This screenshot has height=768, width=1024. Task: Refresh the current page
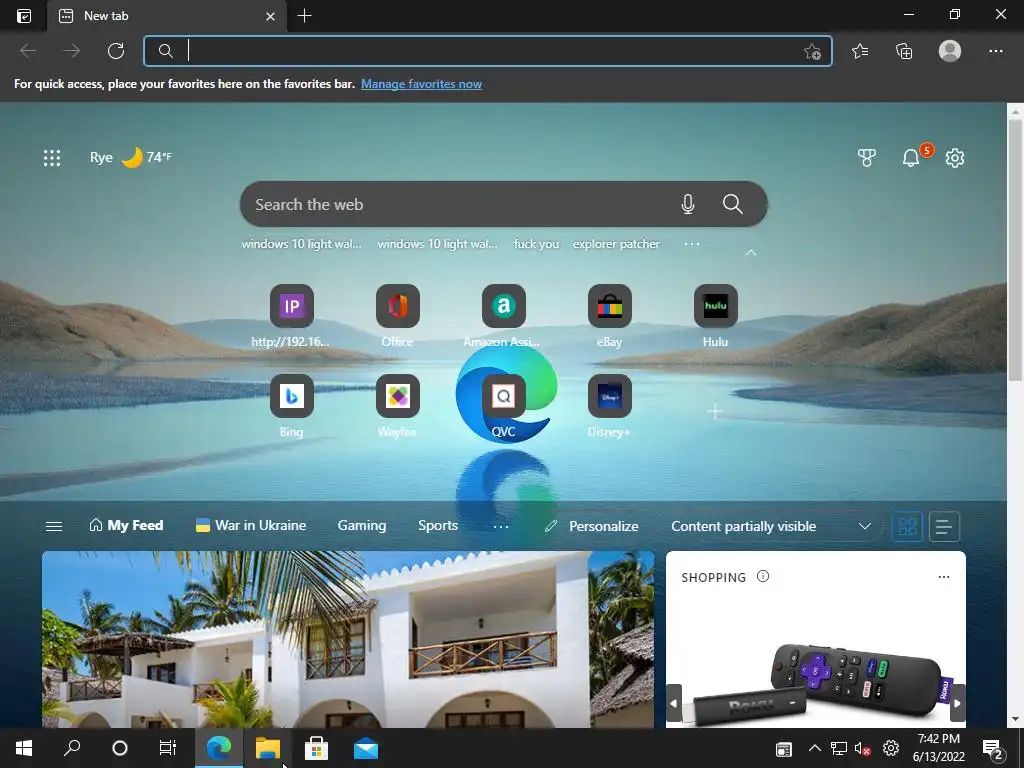(116, 51)
